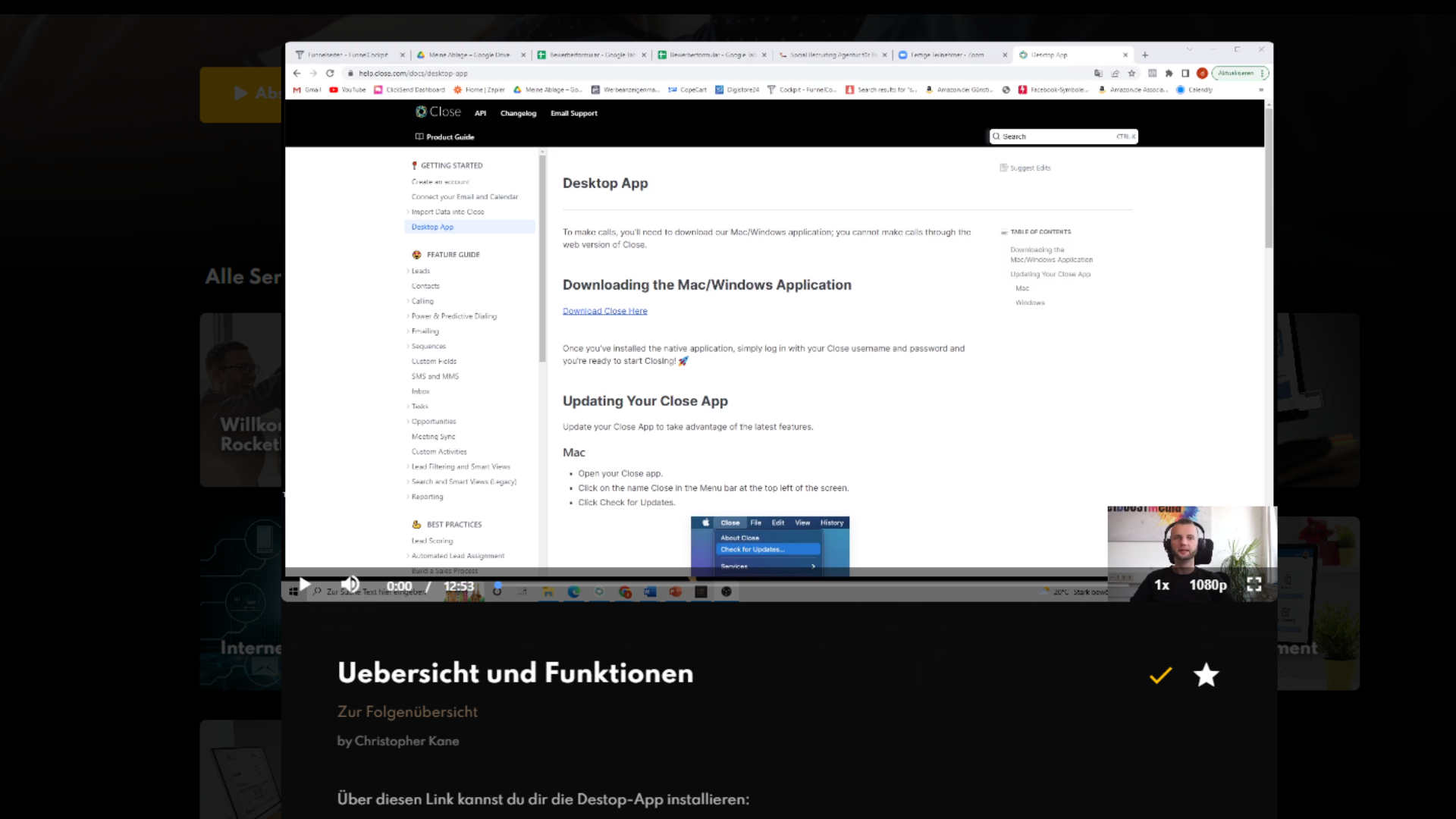Expand the Emailing sidebar section
Viewport: 1456px width, 819px height.
[425, 331]
